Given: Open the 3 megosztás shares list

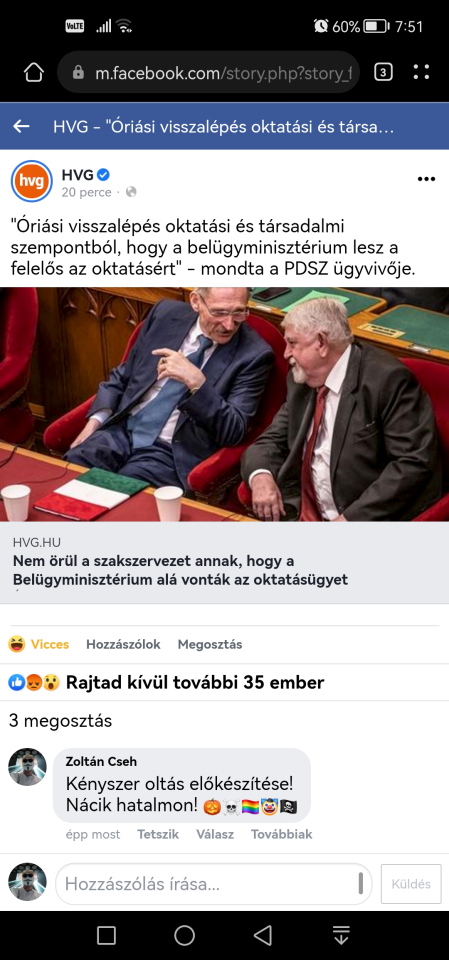Looking at the screenshot, I should [60, 721].
